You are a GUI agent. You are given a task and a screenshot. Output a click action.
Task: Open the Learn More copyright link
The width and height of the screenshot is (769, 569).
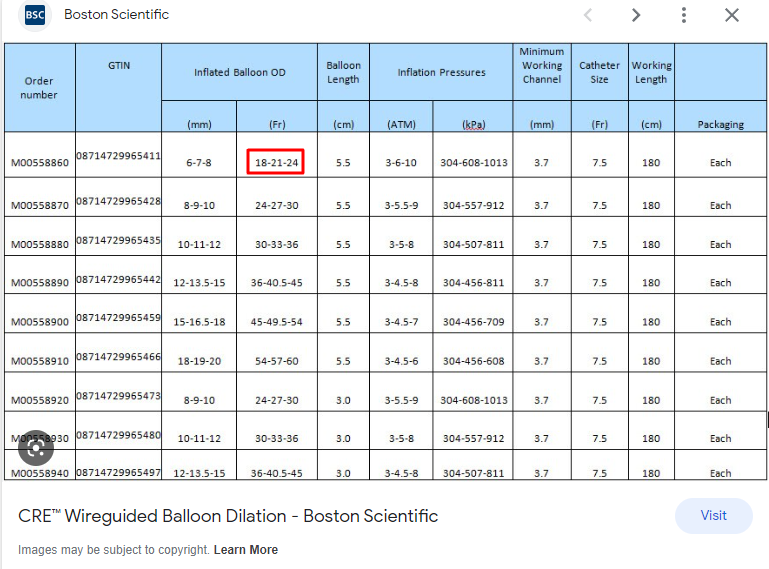coord(246,550)
